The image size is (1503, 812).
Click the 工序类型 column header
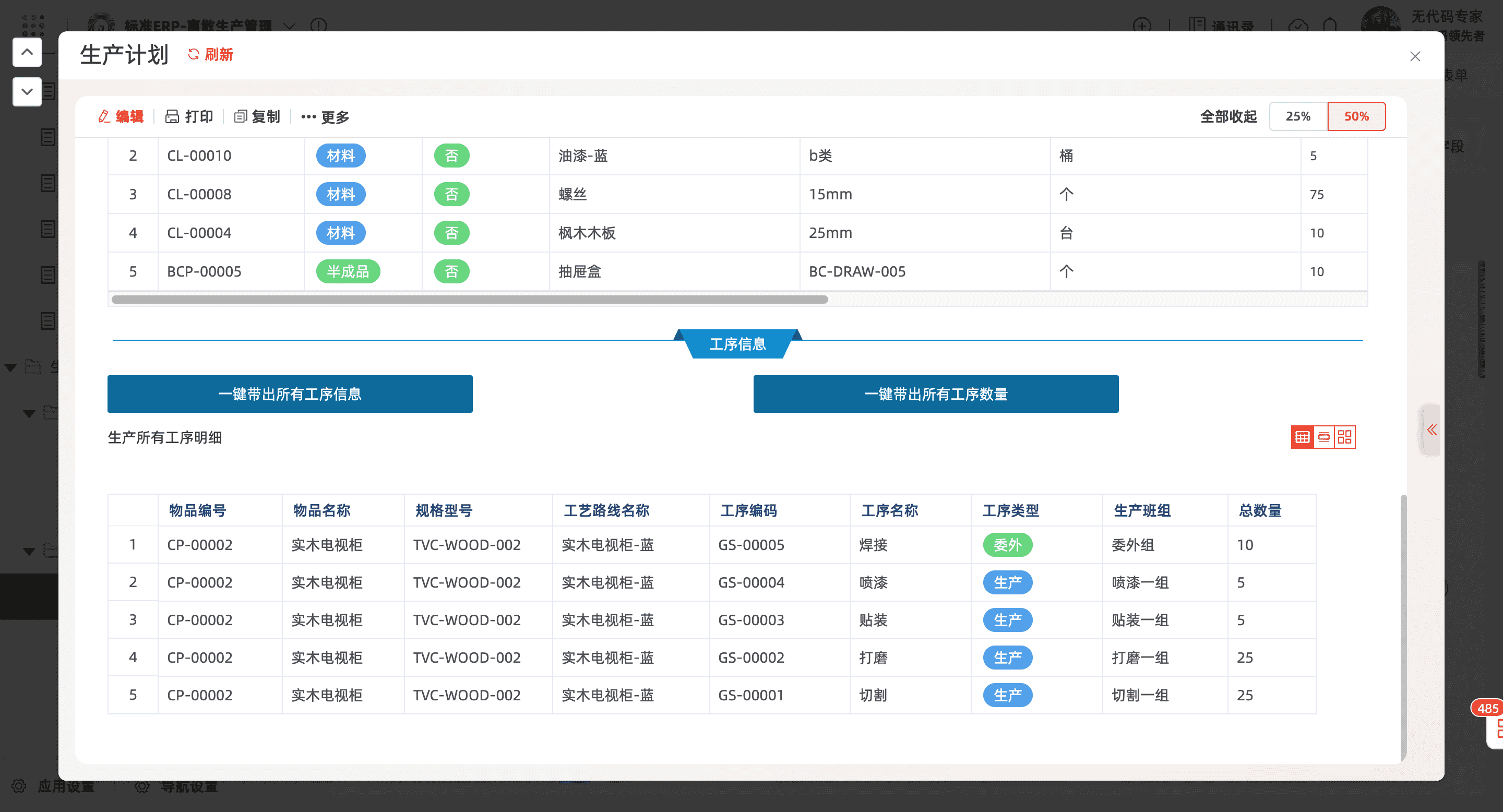coord(1010,510)
